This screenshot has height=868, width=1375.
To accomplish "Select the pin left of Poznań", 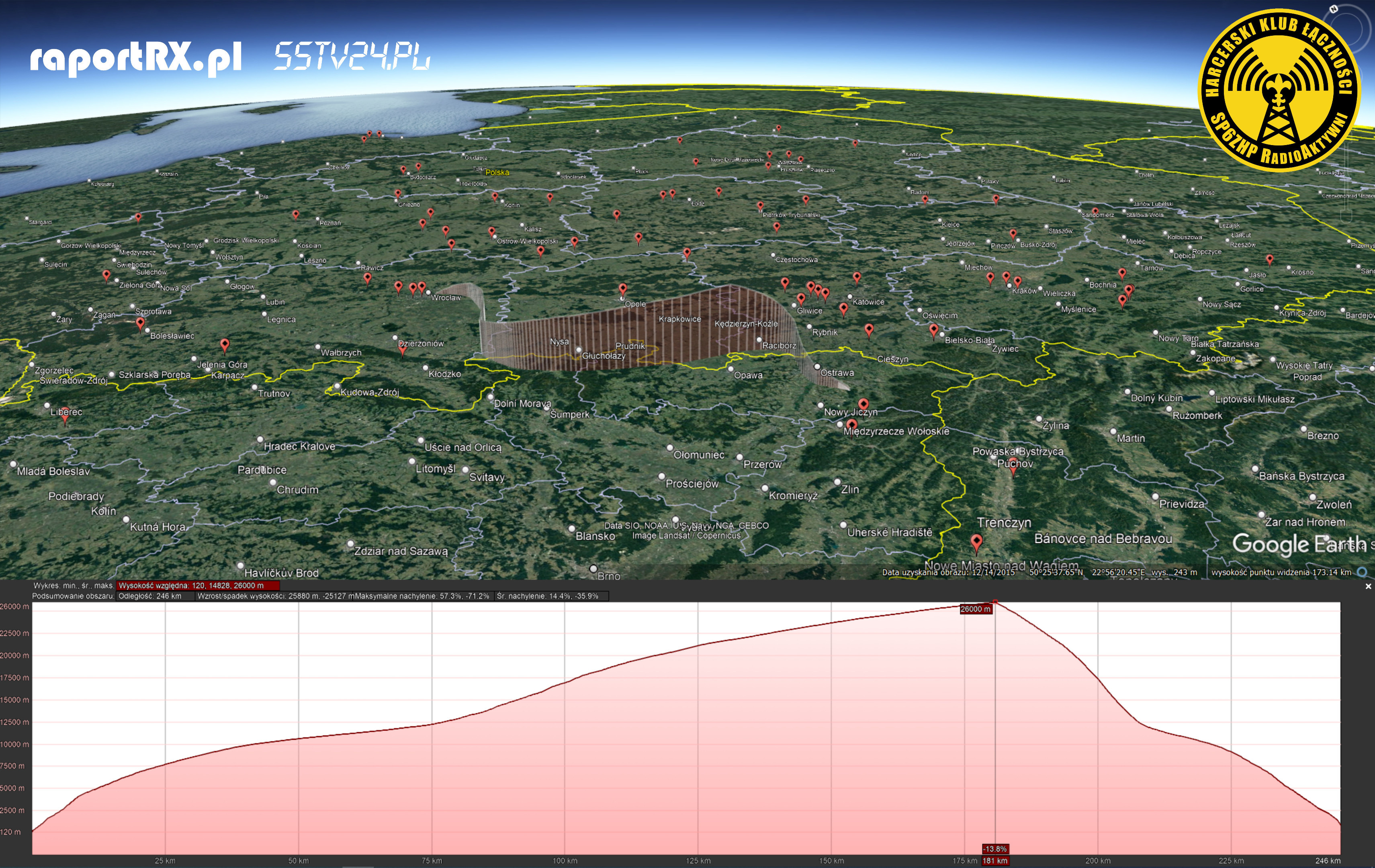I will 295,215.
